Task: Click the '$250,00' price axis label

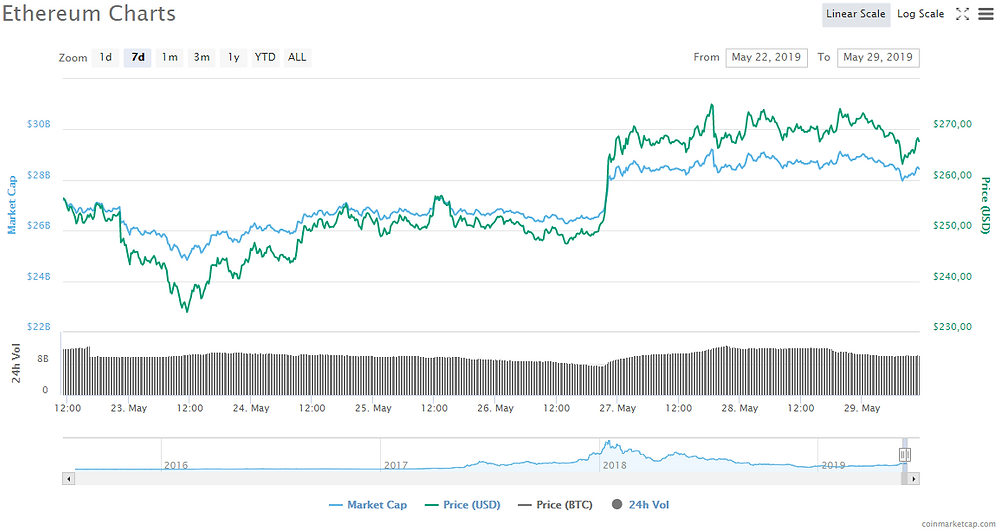Action: coord(952,225)
